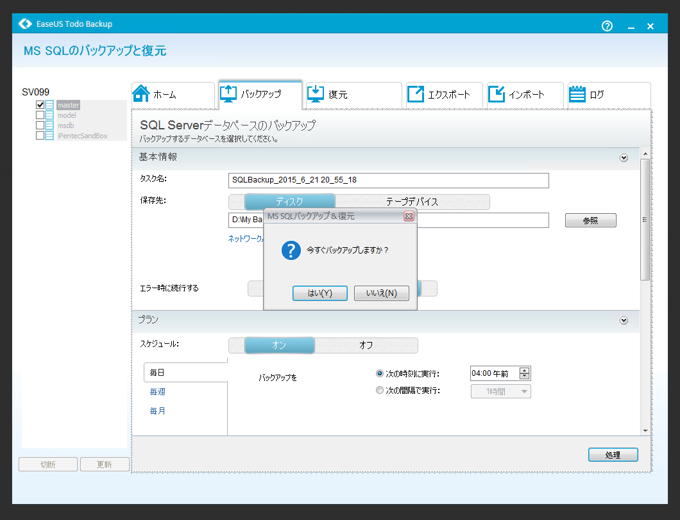Click the scrollbar down arrow
680x520 pixels.
point(645,431)
